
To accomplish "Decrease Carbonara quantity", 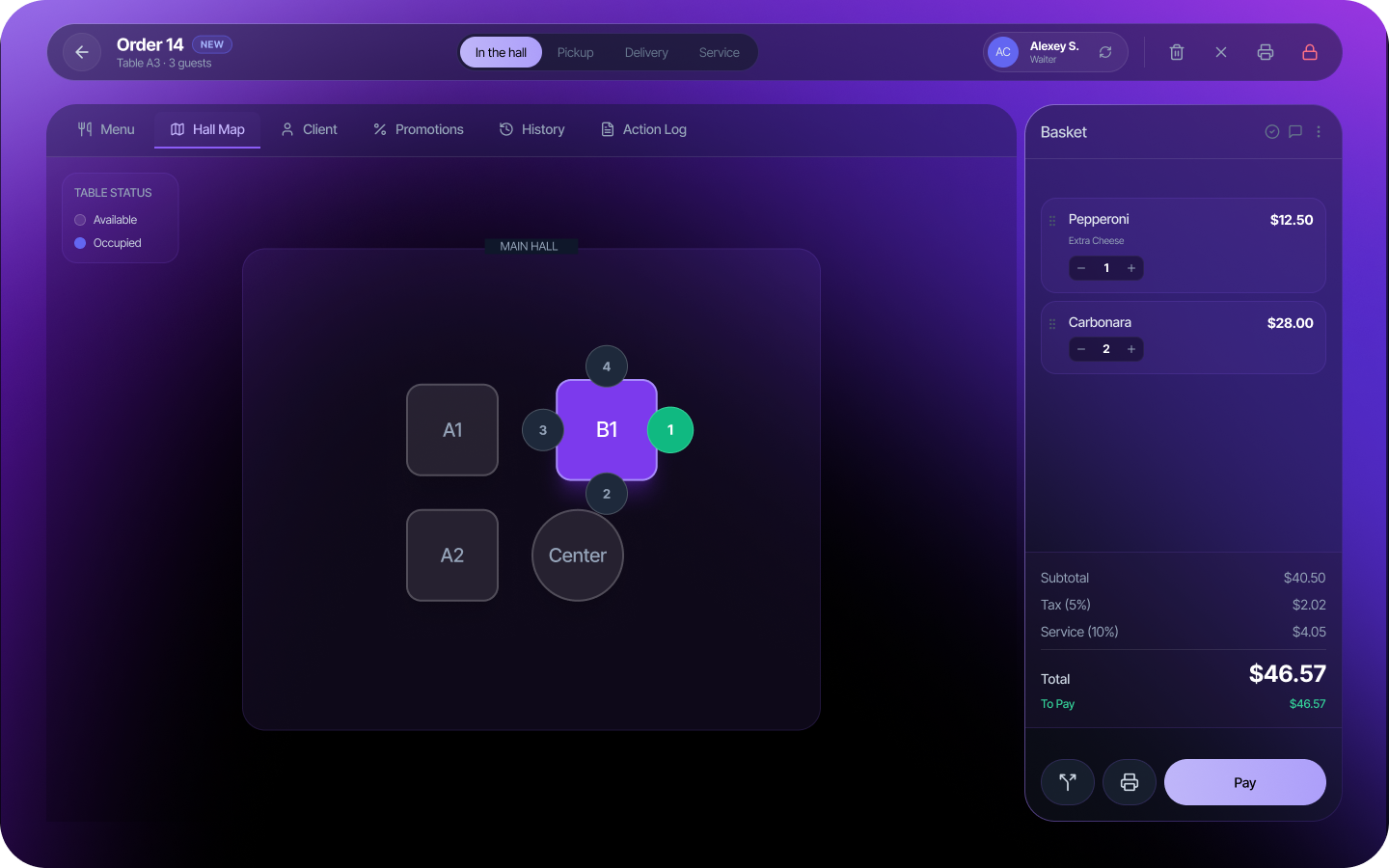I will [x=1081, y=349].
